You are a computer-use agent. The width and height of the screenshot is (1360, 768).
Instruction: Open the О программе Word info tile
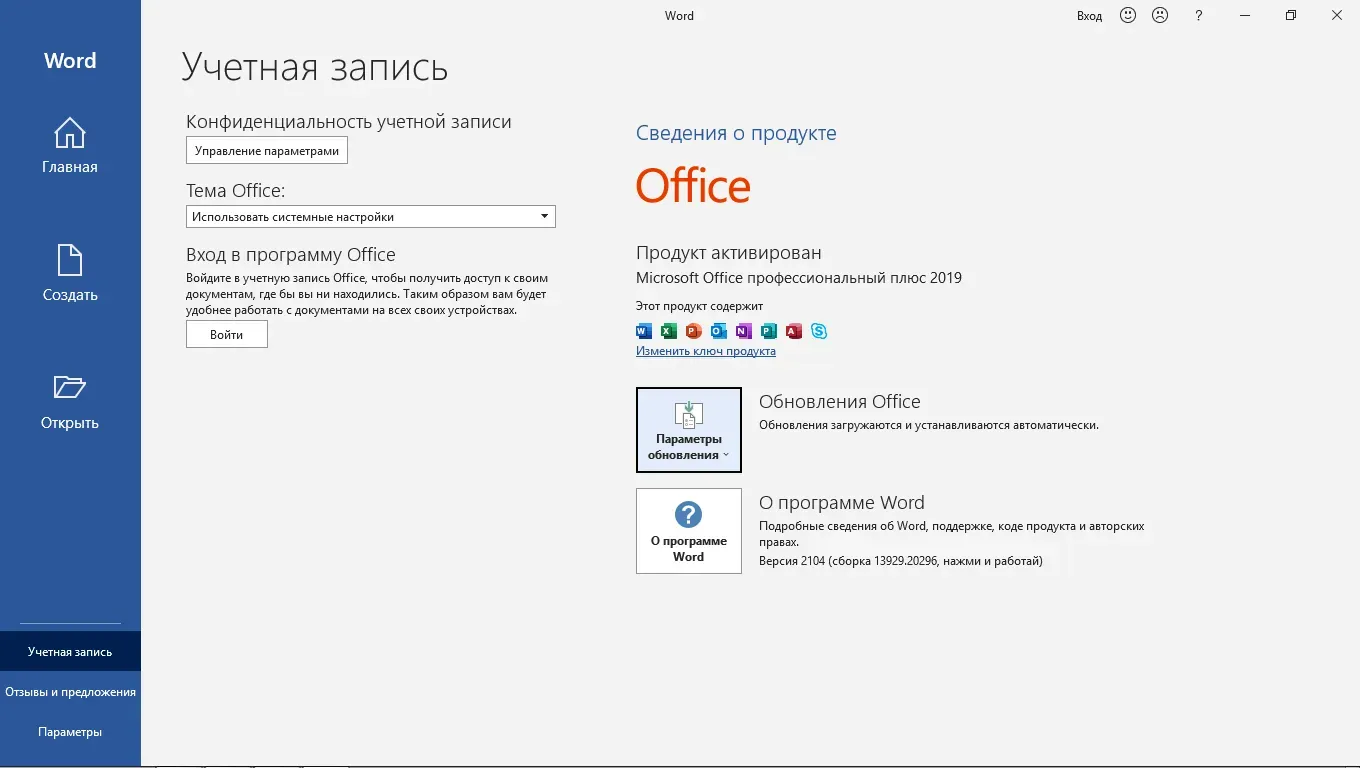[x=689, y=531]
